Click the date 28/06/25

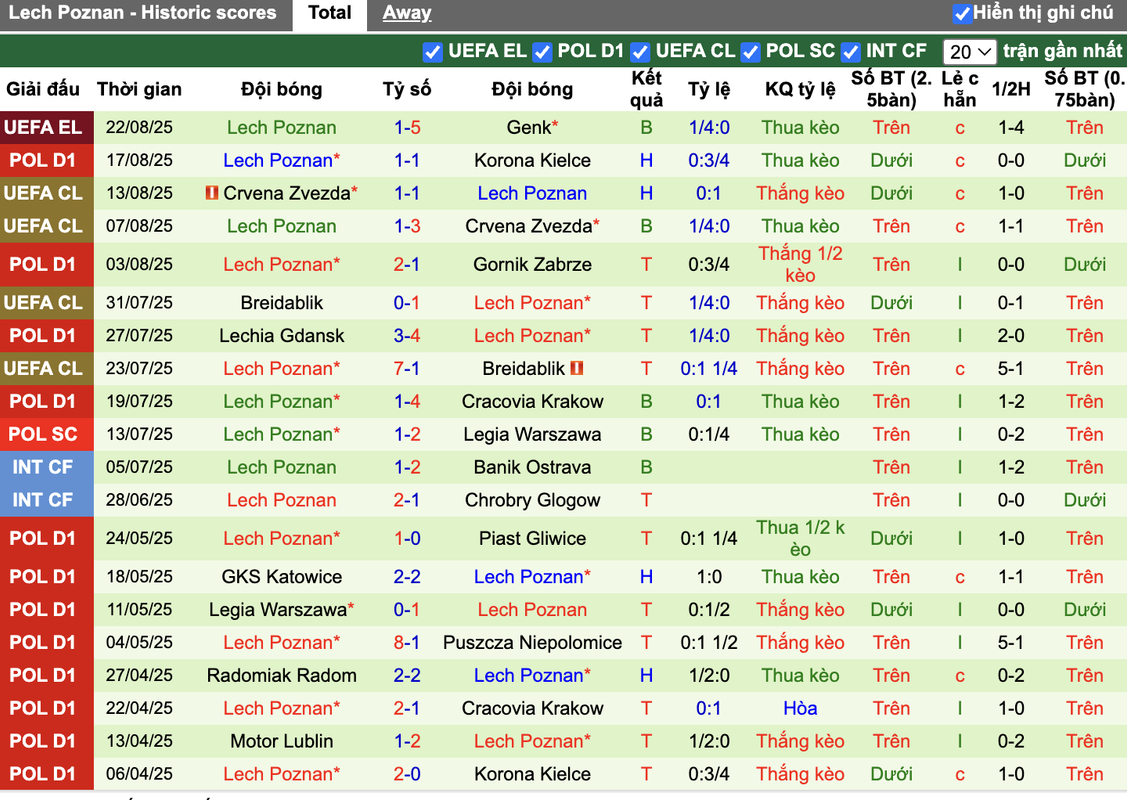[x=139, y=500]
